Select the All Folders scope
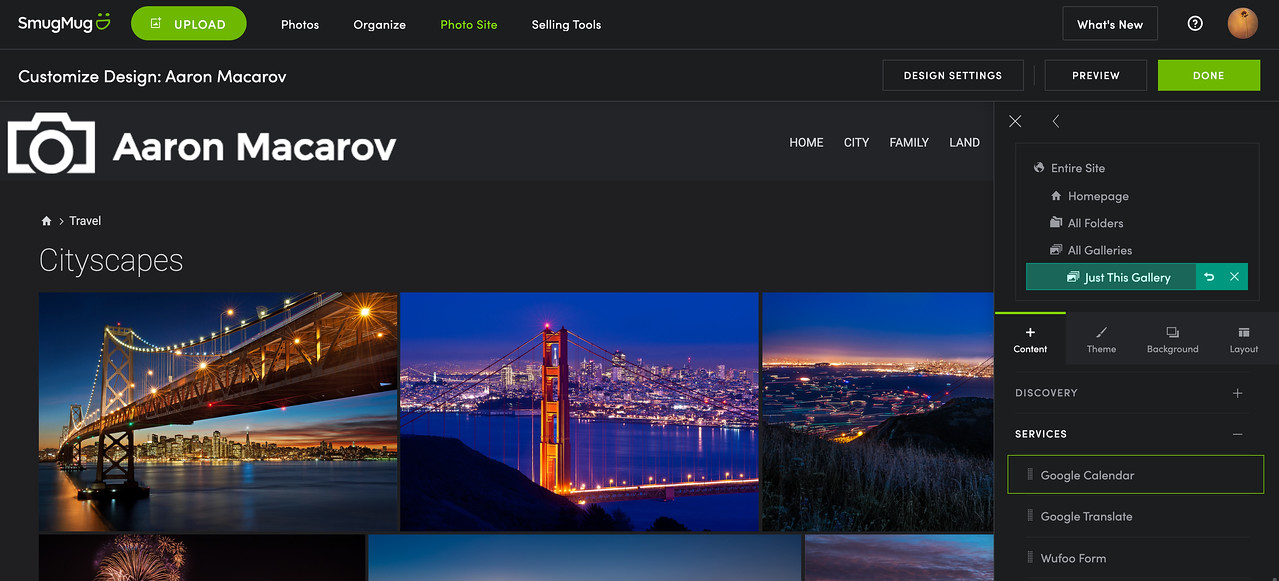Viewport: 1279px width, 581px height. tap(1086, 223)
